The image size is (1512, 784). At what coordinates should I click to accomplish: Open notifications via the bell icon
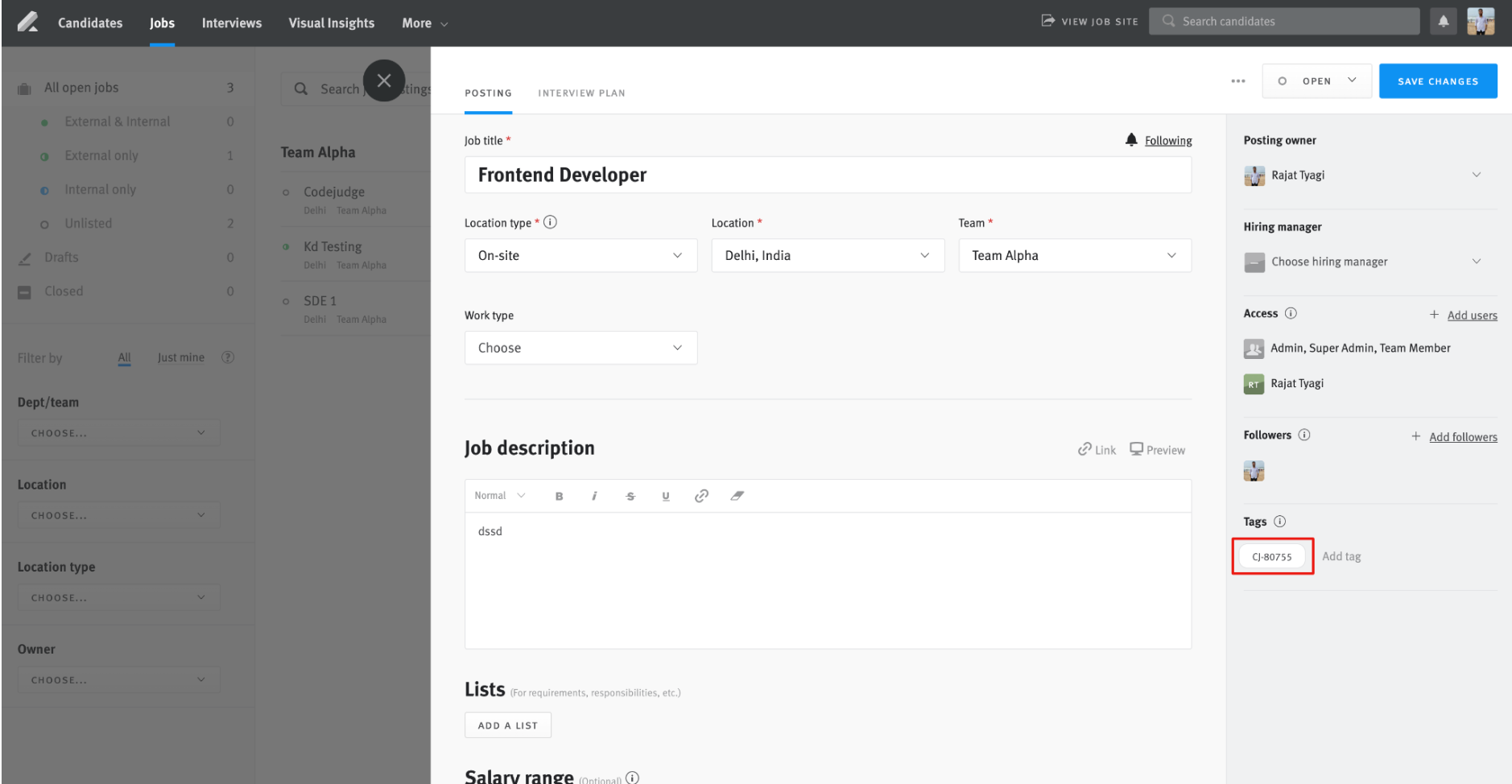click(1443, 21)
